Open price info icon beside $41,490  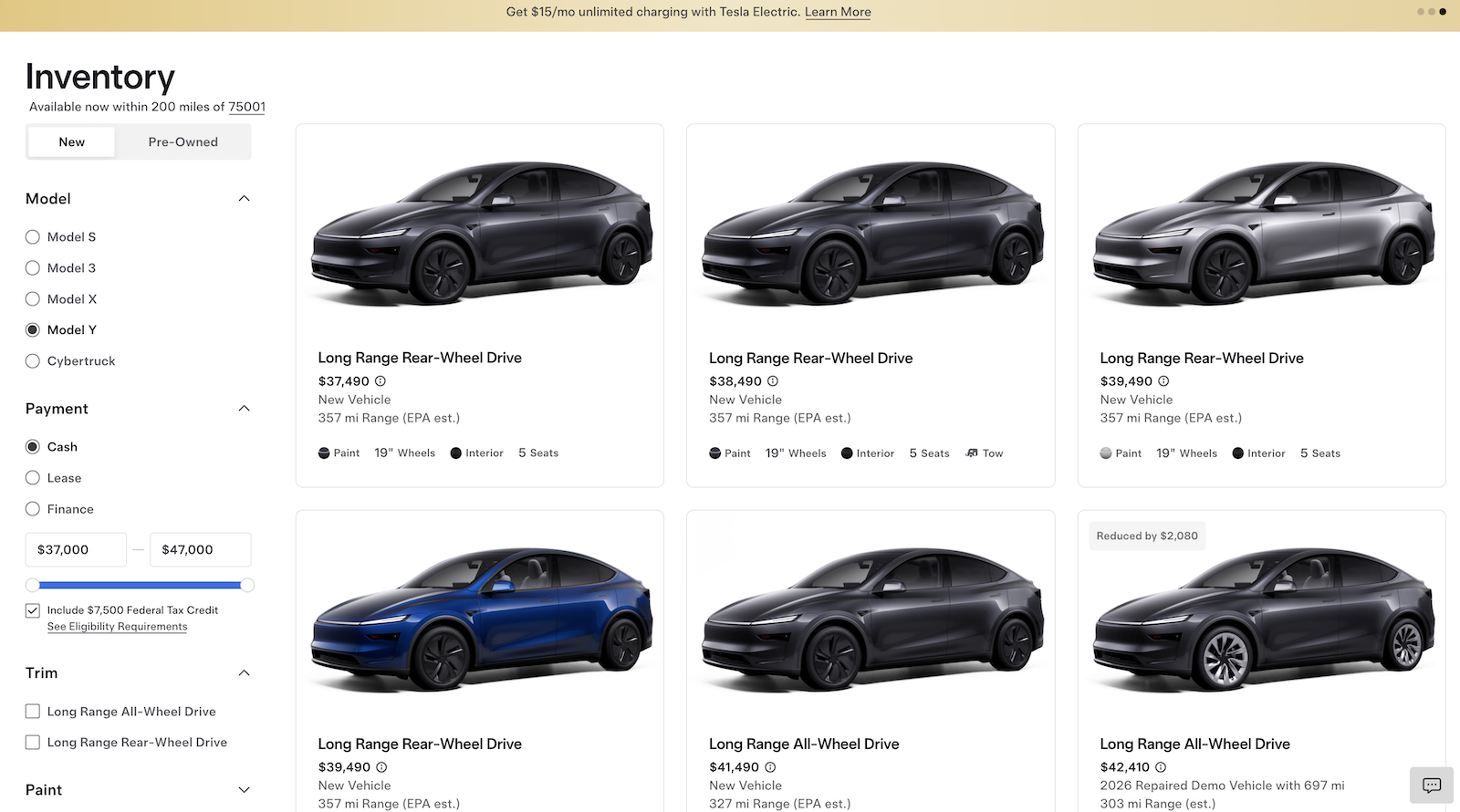(x=770, y=767)
